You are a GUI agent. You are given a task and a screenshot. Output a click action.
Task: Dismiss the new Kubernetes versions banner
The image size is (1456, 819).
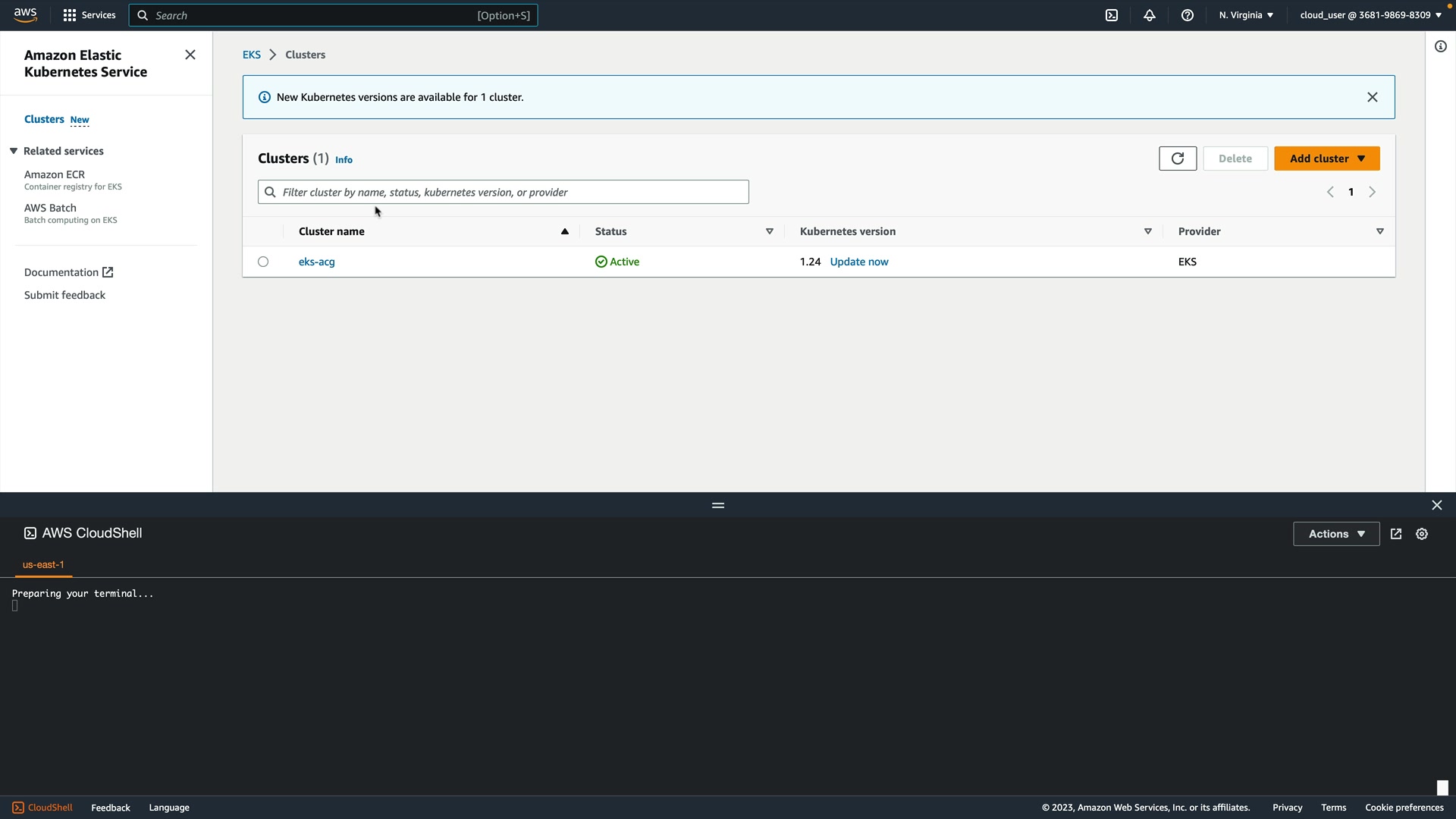[x=1373, y=97]
